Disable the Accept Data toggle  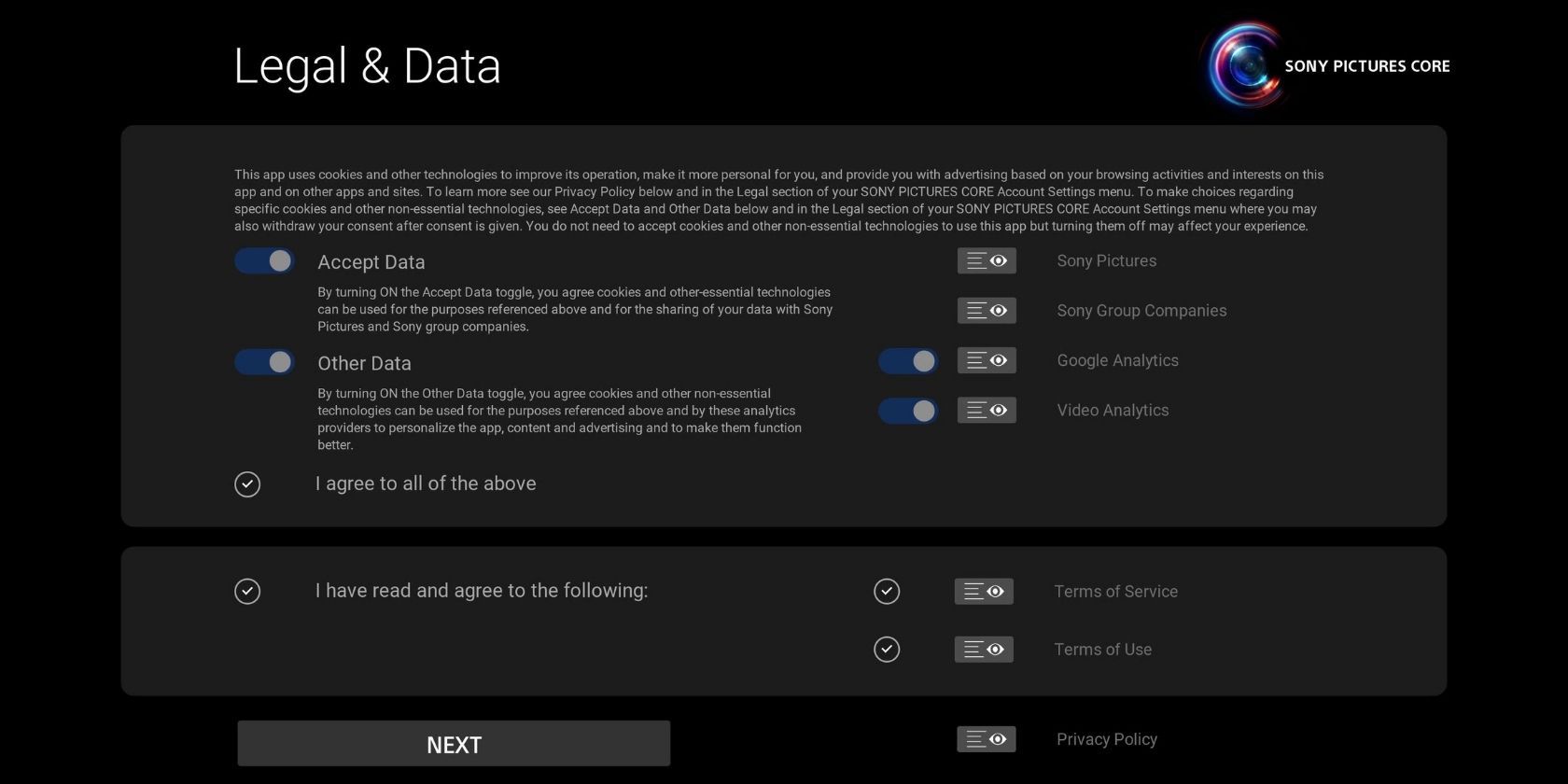point(264,260)
